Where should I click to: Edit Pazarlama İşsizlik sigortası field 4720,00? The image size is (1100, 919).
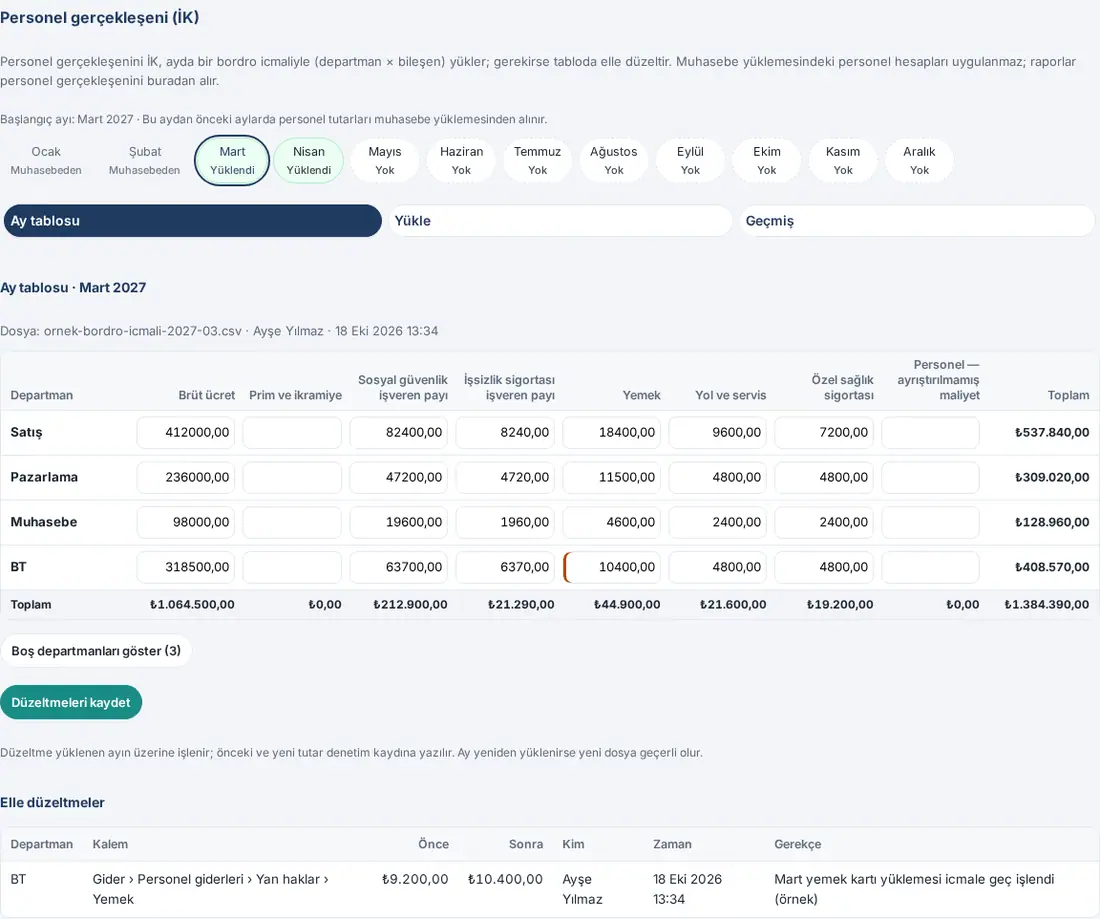[x=506, y=478]
